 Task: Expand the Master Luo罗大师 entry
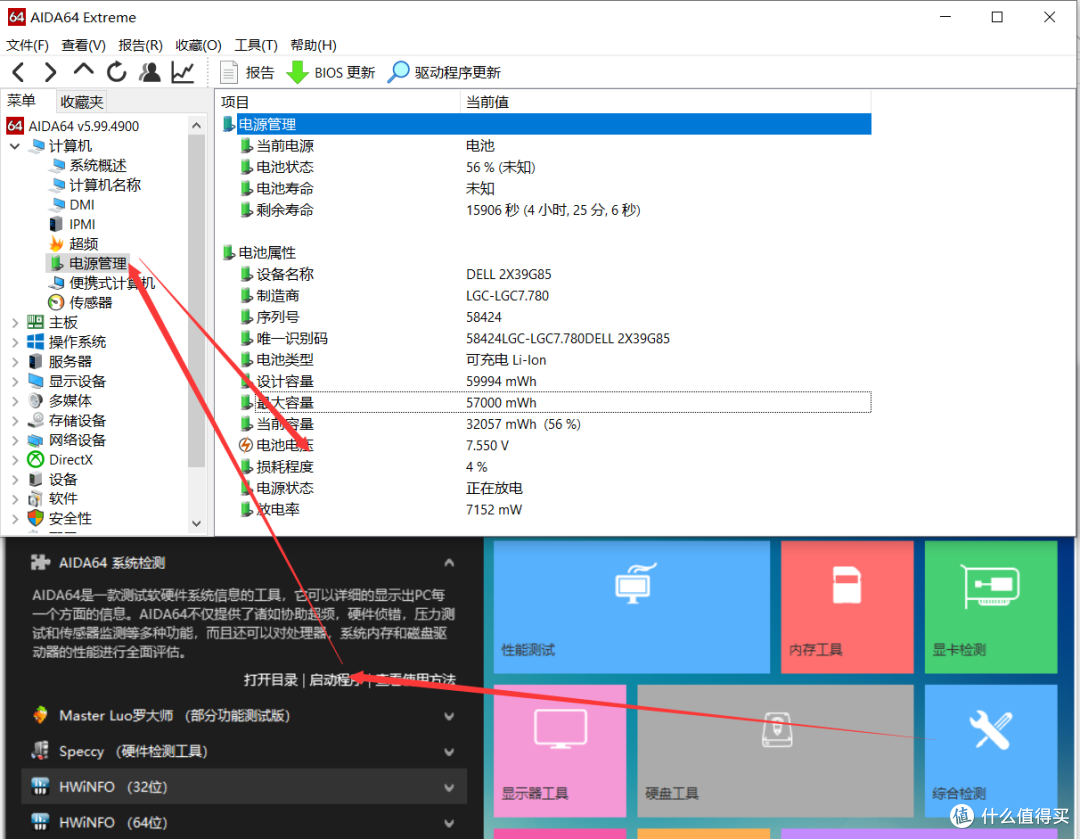pos(449,716)
